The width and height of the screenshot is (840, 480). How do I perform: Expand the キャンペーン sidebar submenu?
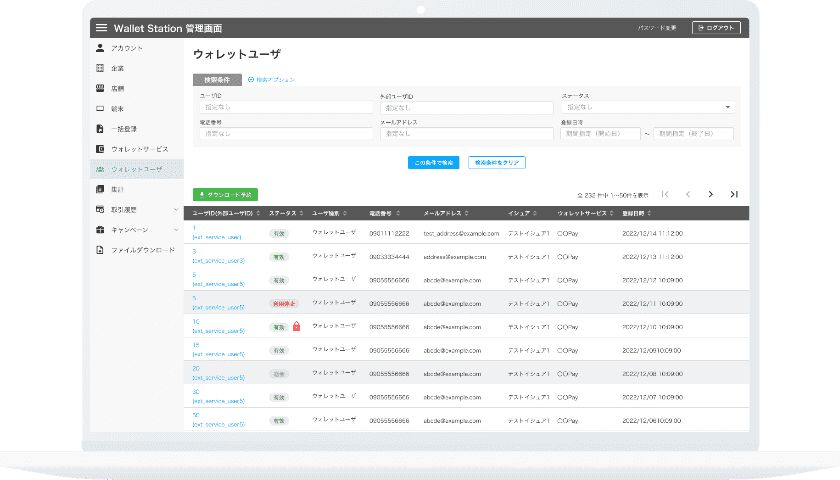(x=176, y=230)
